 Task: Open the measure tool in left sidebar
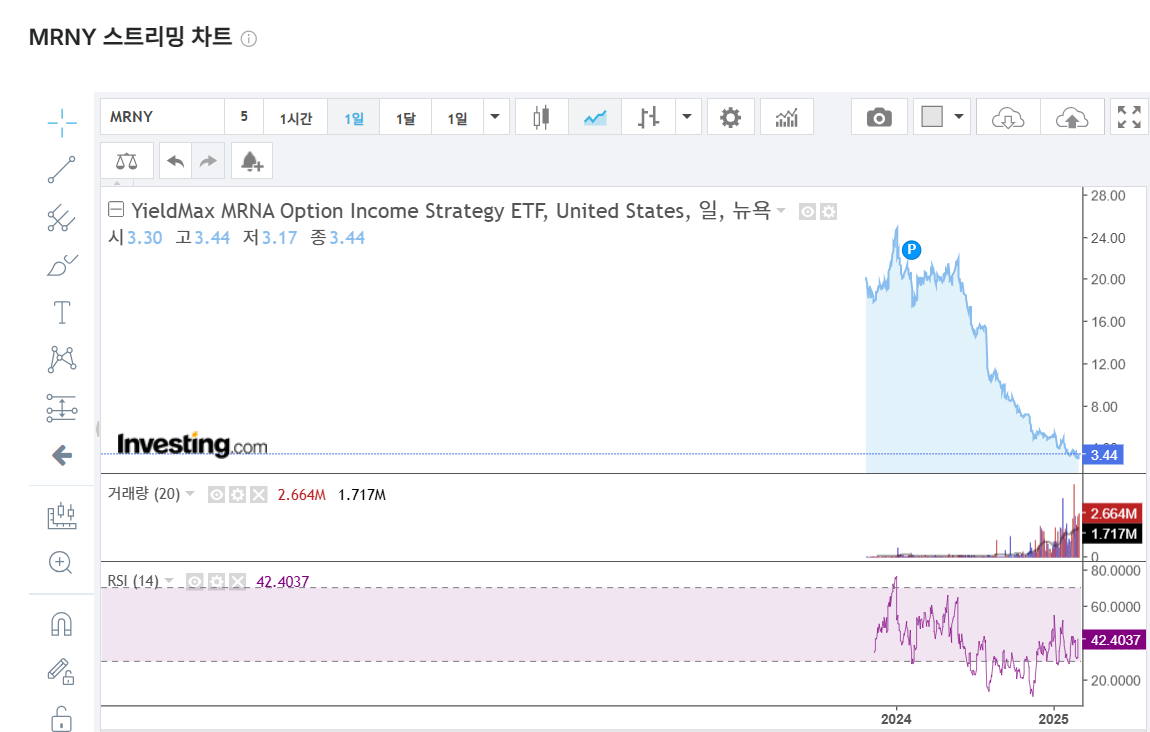coord(62,516)
